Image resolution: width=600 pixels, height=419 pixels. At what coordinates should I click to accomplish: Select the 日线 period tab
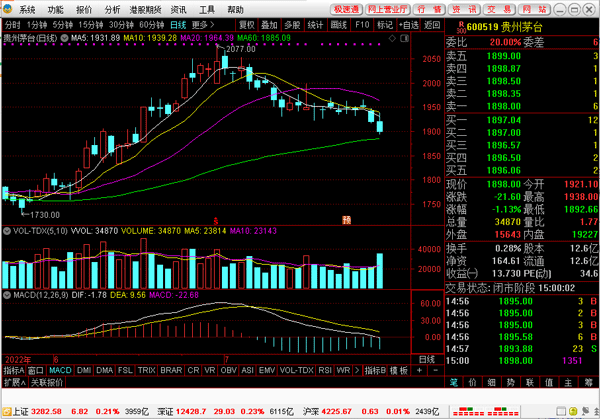point(178,25)
